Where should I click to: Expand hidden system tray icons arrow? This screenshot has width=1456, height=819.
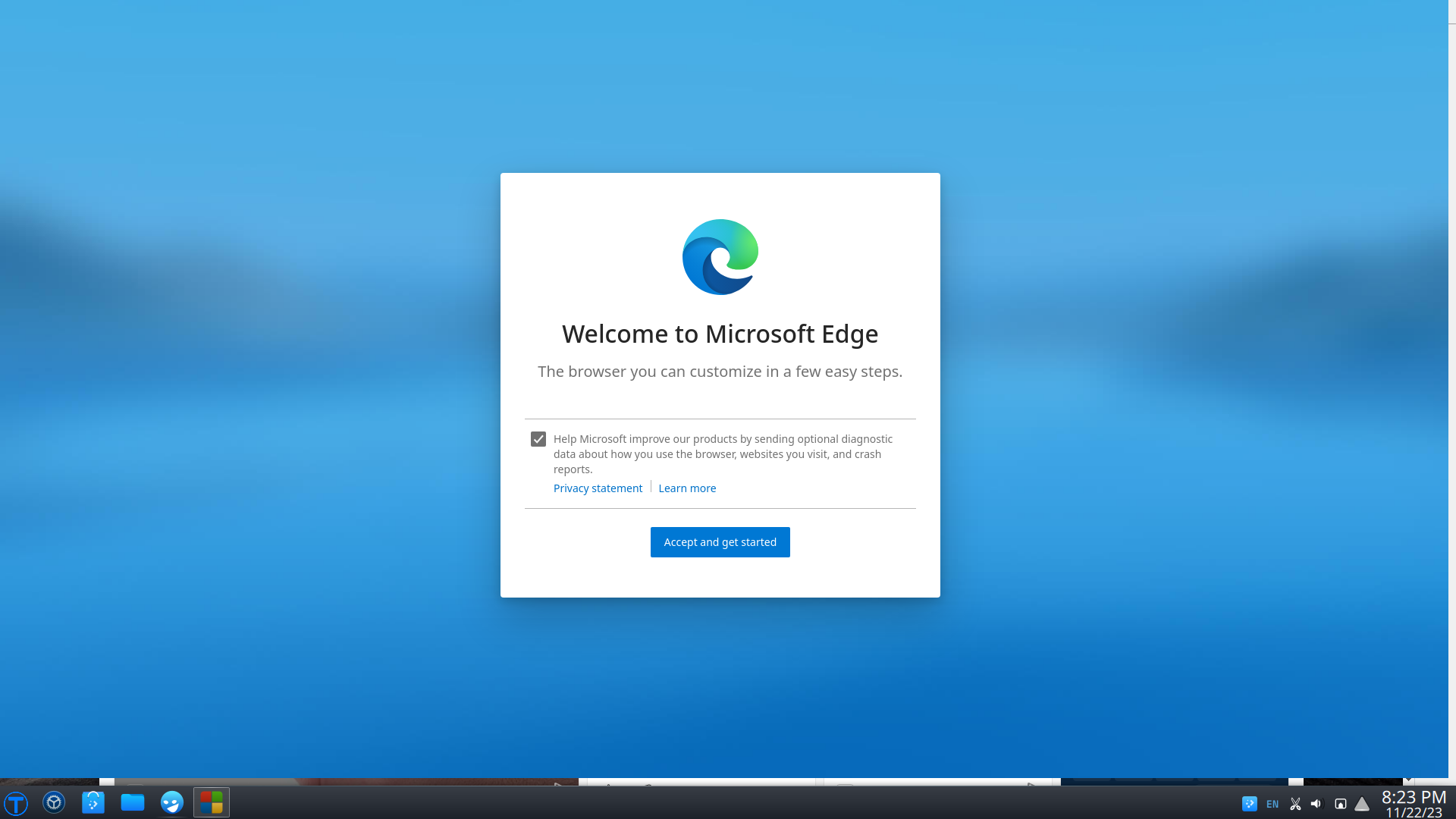pos(1362,804)
